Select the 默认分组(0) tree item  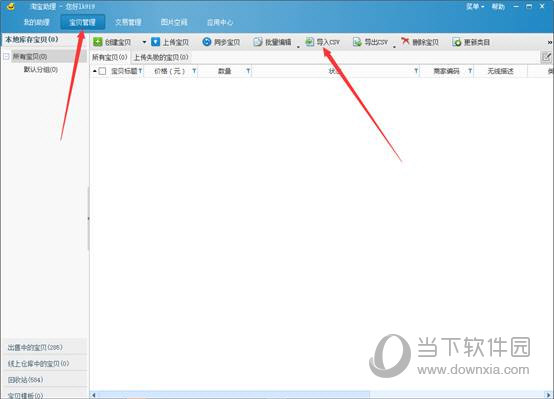[x=41, y=70]
